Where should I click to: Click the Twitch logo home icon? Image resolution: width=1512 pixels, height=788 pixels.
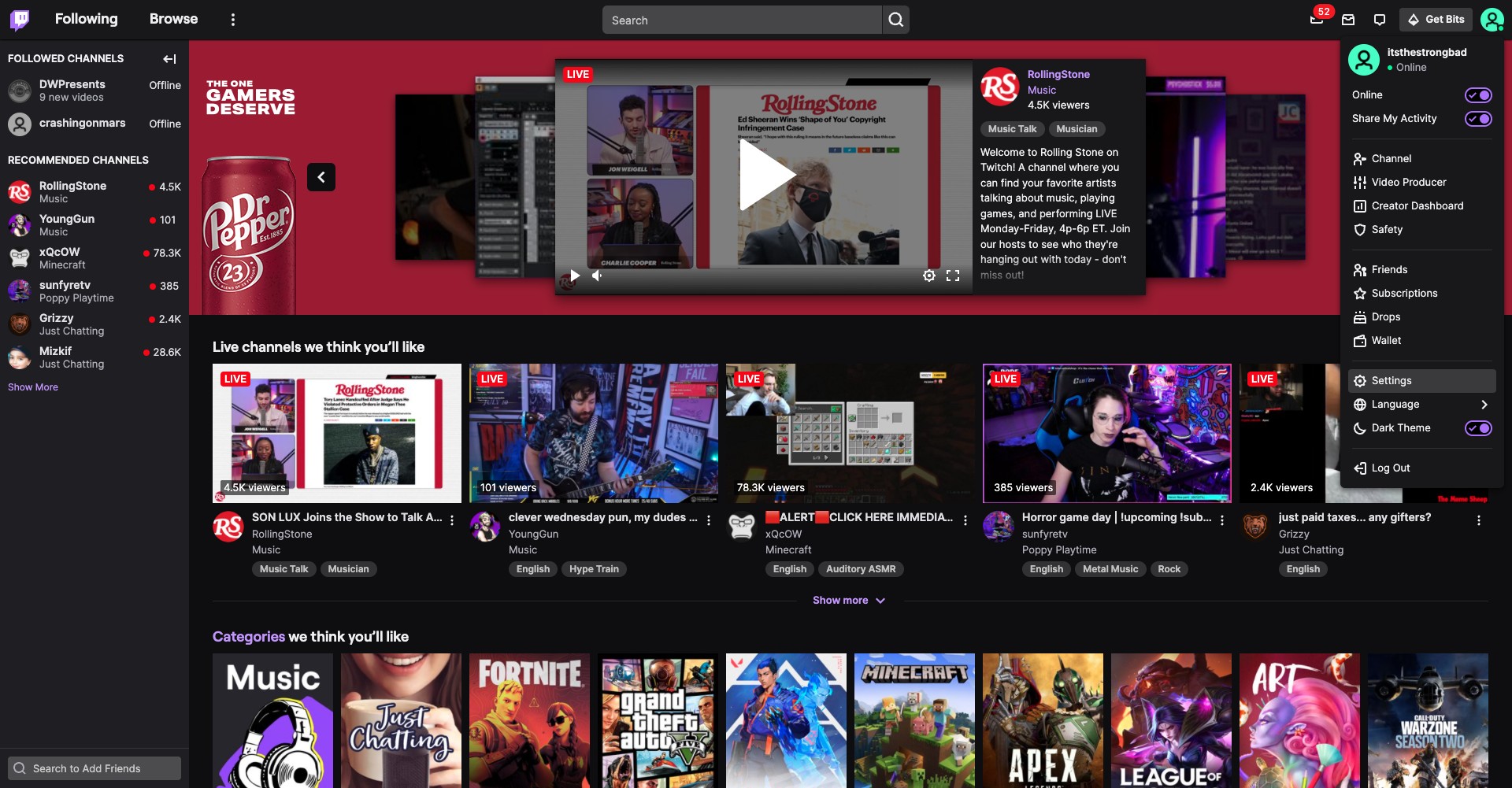point(20,20)
